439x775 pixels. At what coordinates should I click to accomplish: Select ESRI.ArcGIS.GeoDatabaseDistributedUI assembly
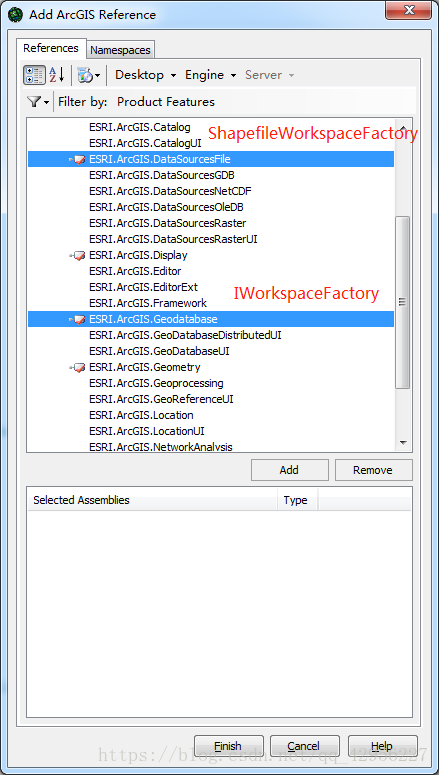click(x=185, y=335)
